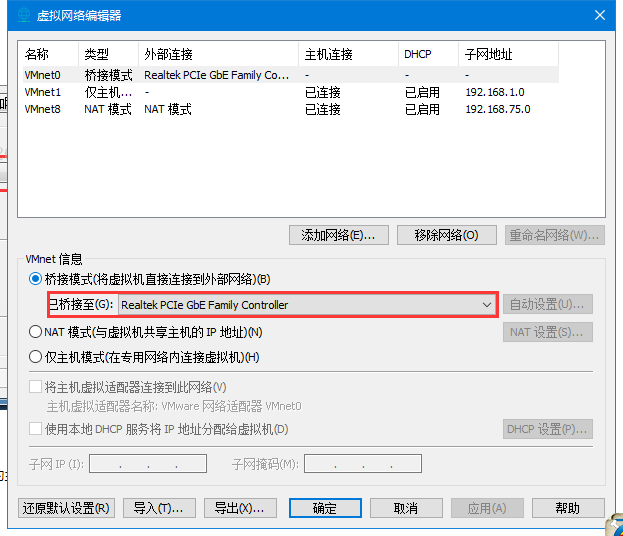Click the 主机连接 column header
Image resolution: width=623 pixels, height=536 pixels.
pos(348,54)
